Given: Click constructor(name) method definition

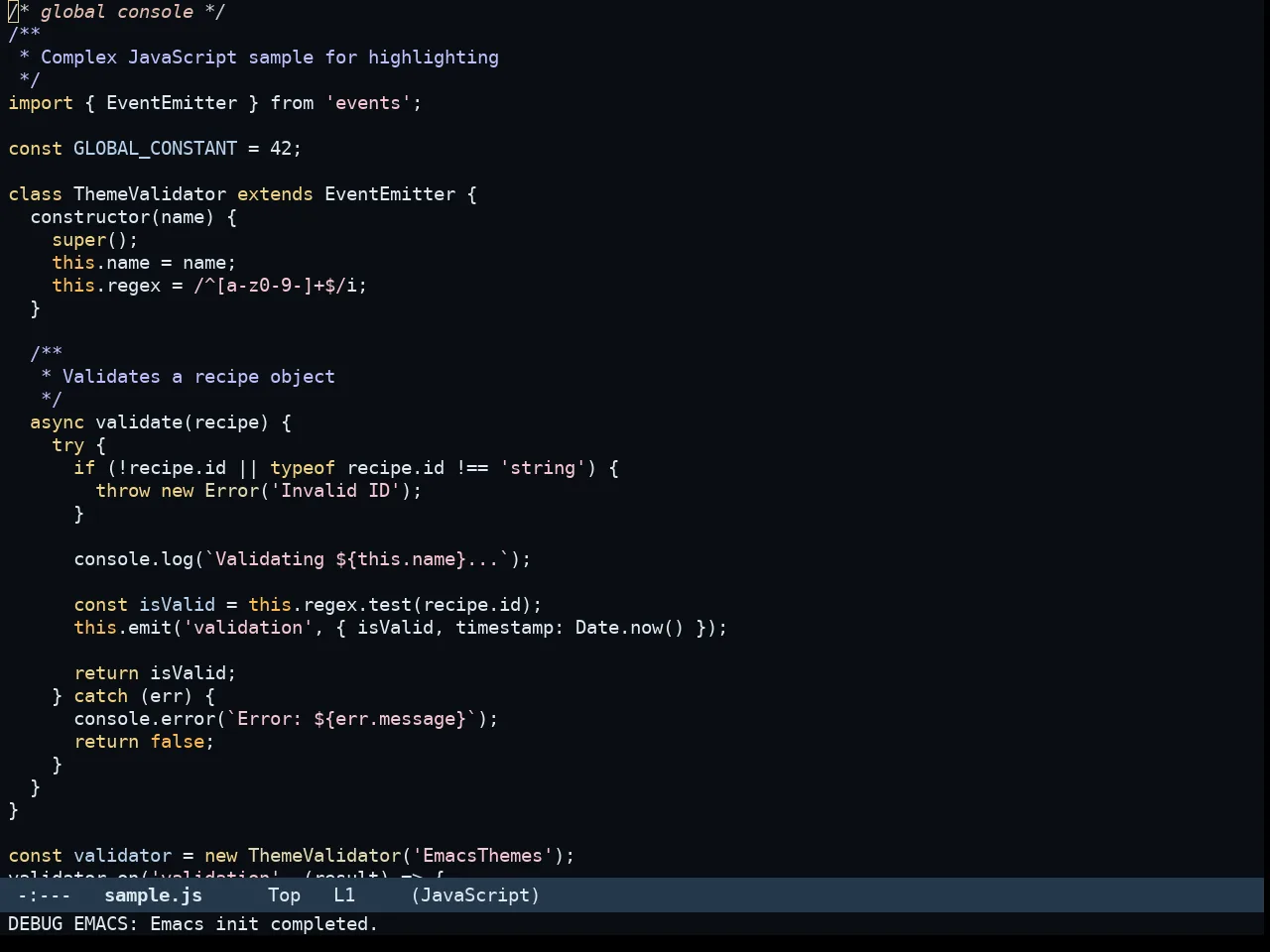Looking at the screenshot, I should (122, 216).
